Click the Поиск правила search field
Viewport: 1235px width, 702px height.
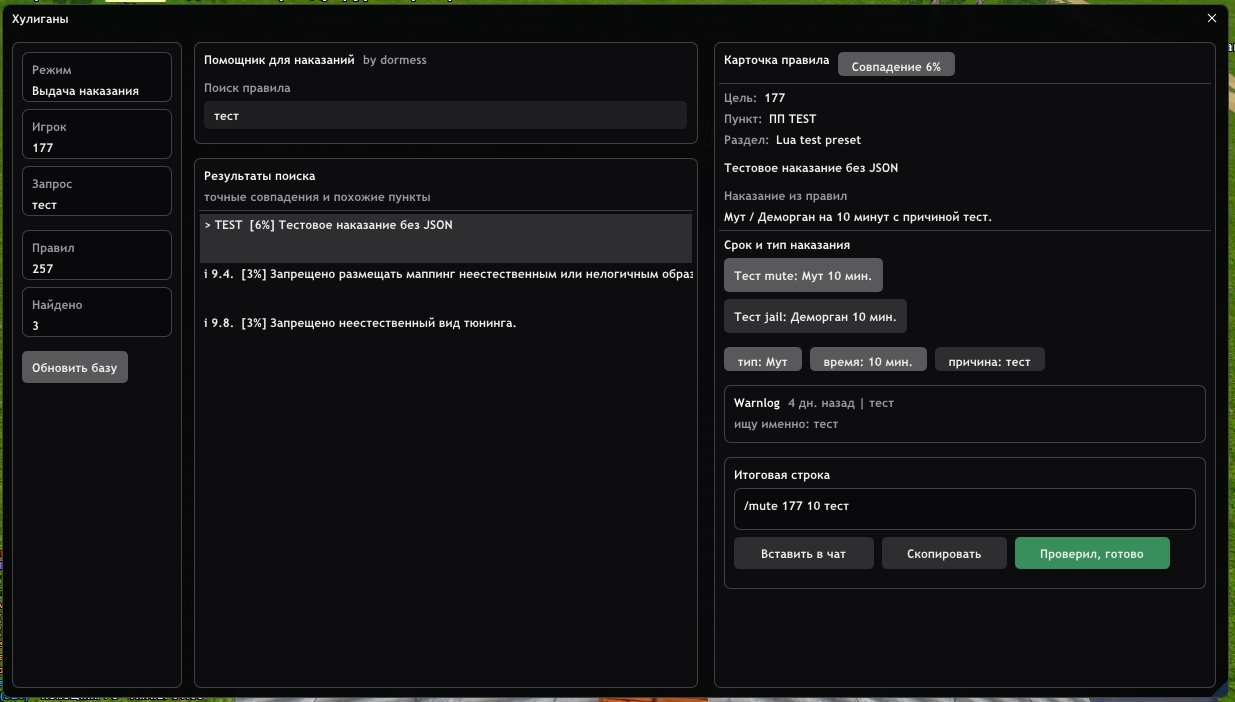445,115
